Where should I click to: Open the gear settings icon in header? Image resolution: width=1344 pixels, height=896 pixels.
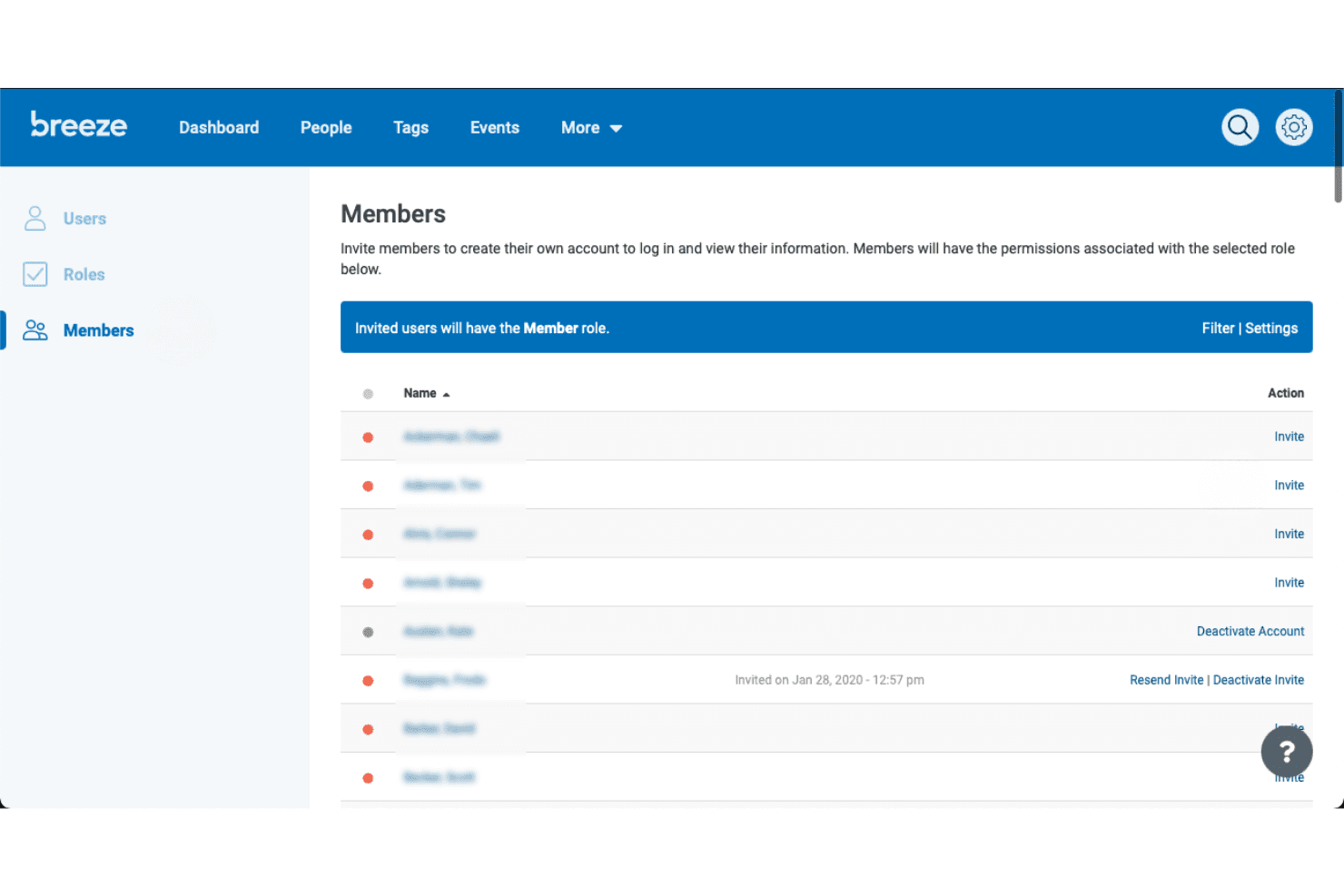1294,128
